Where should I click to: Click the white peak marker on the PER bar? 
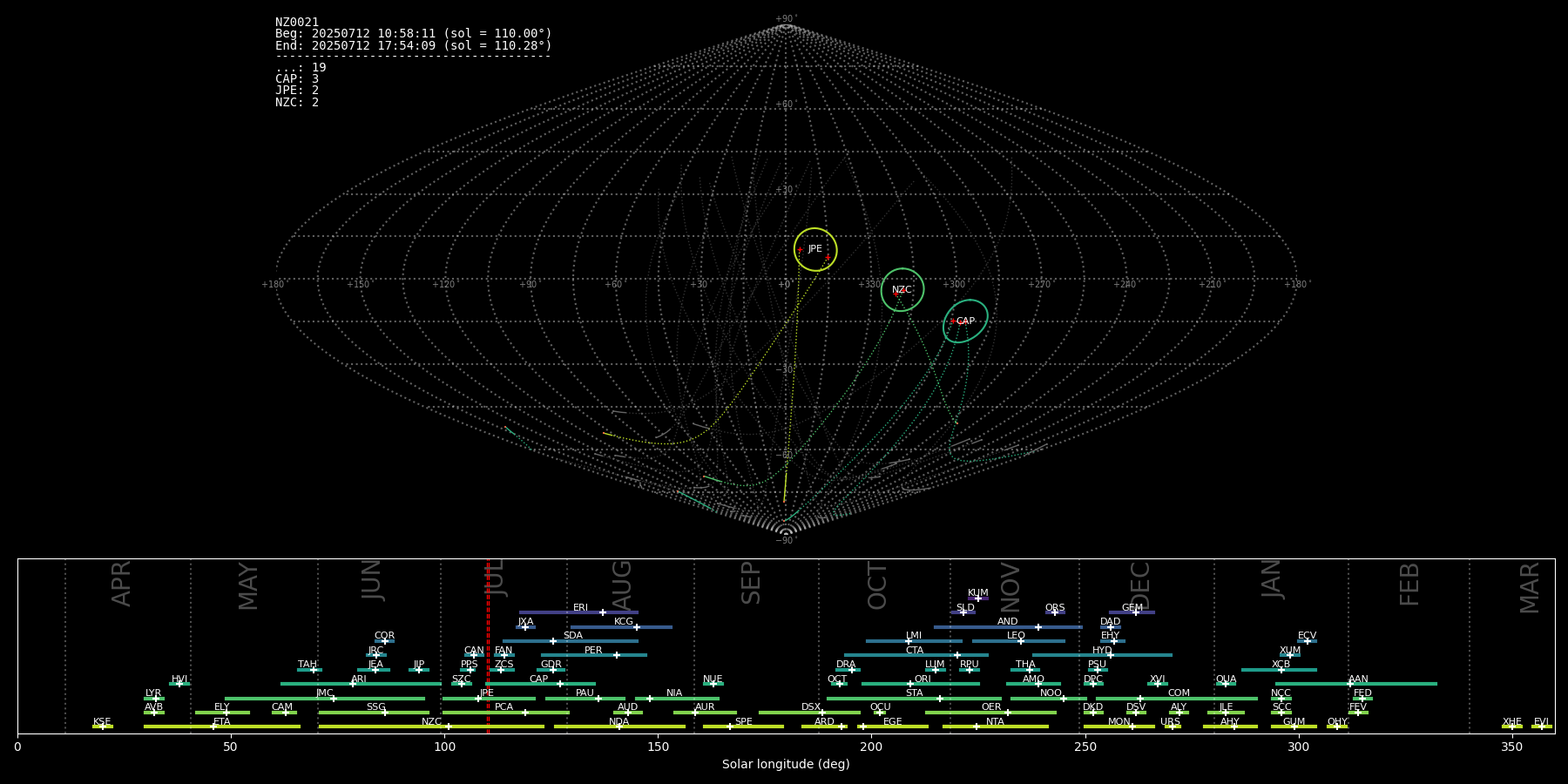point(617,655)
